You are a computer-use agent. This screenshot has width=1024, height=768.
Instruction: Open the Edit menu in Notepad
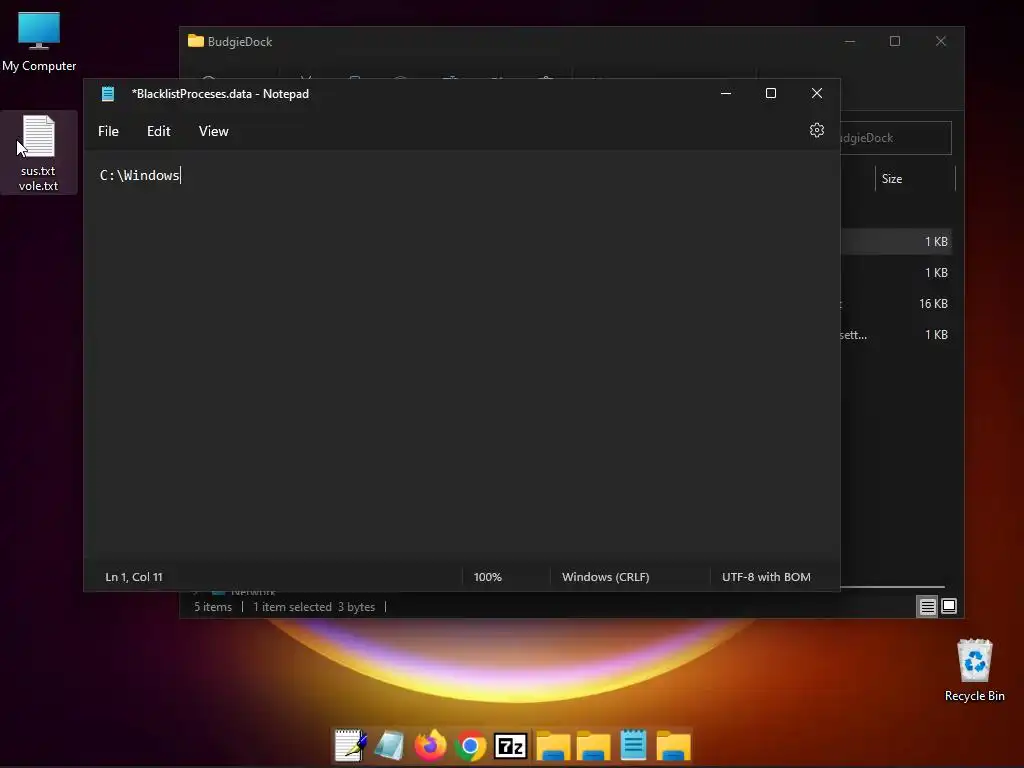tap(159, 131)
